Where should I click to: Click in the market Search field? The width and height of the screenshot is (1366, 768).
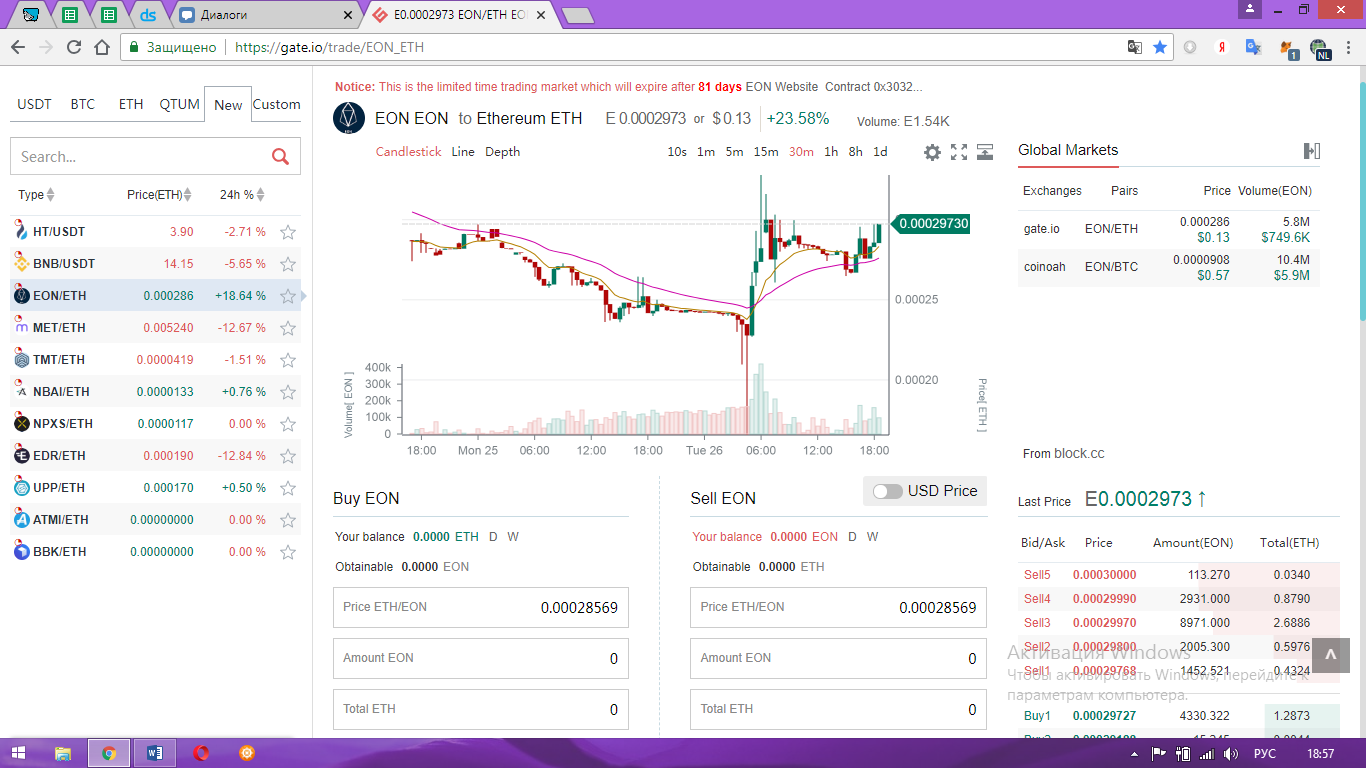point(140,157)
